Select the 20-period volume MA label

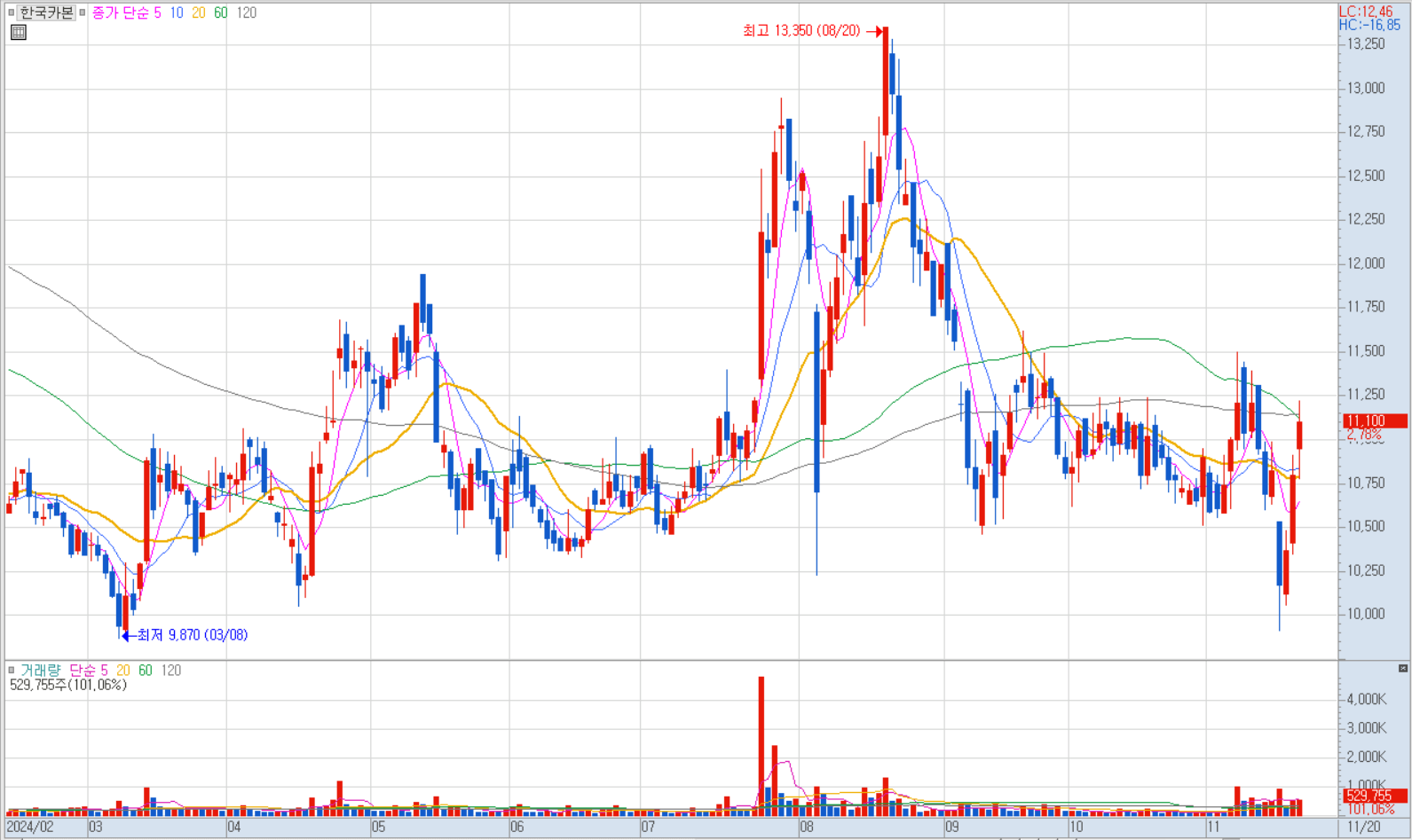tap(122, 671)
